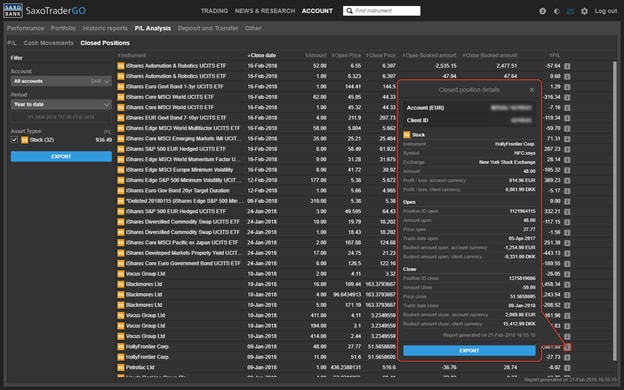The width and height of the screenshot is (624, 390).
Task: Open details icon for iShares Core MSCI Pacific ex Japan row
Action: [567, 243]
